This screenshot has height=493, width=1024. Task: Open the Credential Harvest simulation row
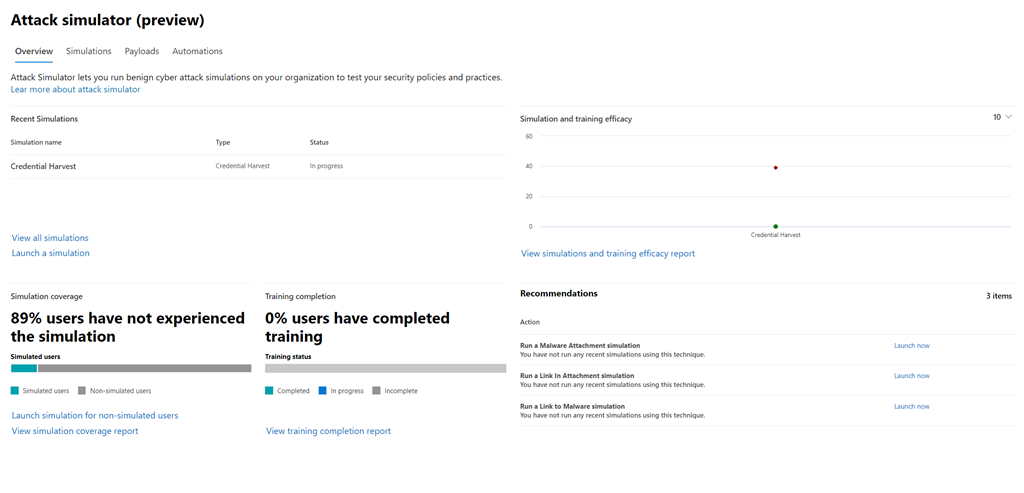click(43, 166)
